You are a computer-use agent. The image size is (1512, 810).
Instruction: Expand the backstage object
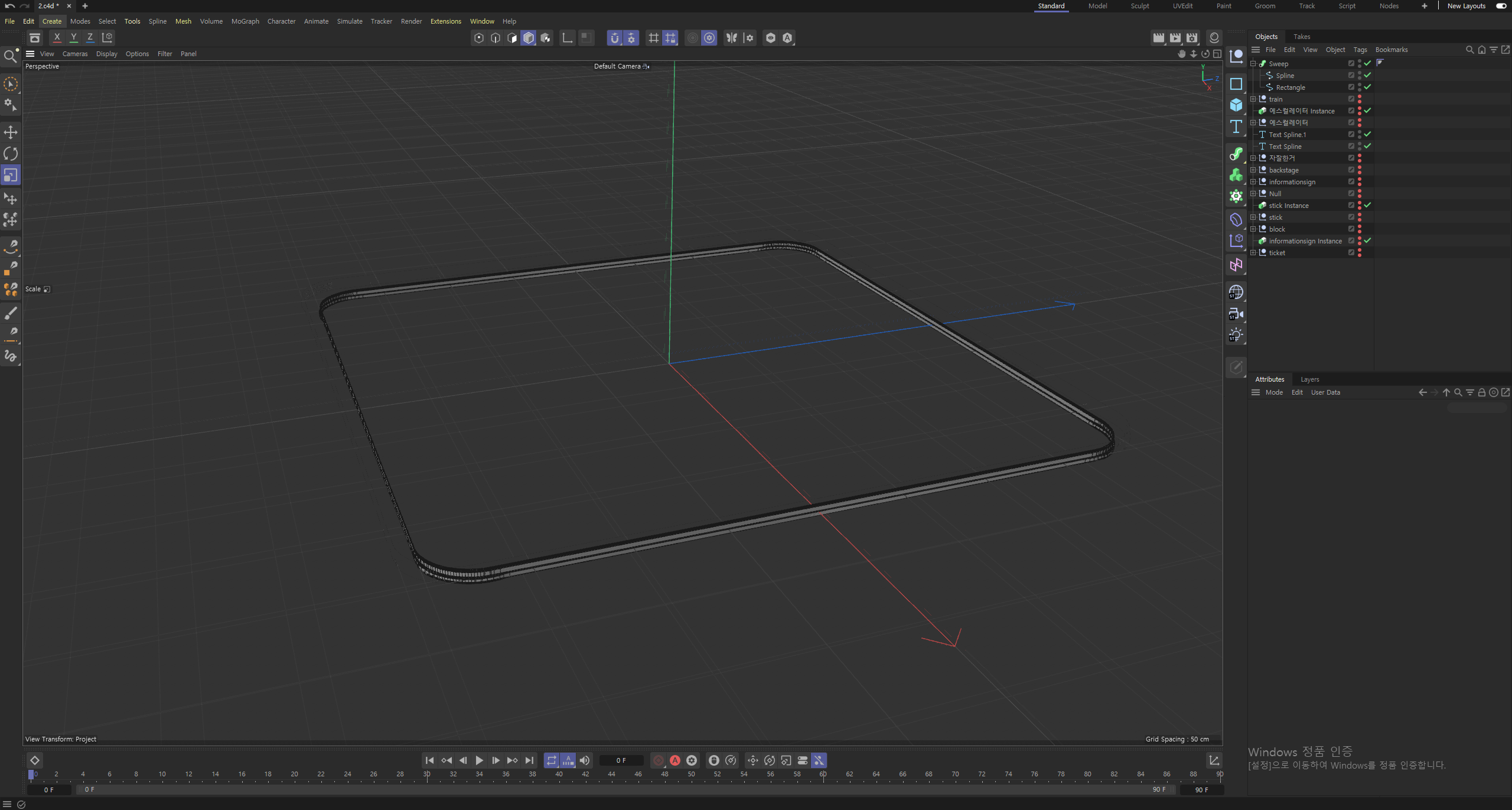click(1253, 170)
